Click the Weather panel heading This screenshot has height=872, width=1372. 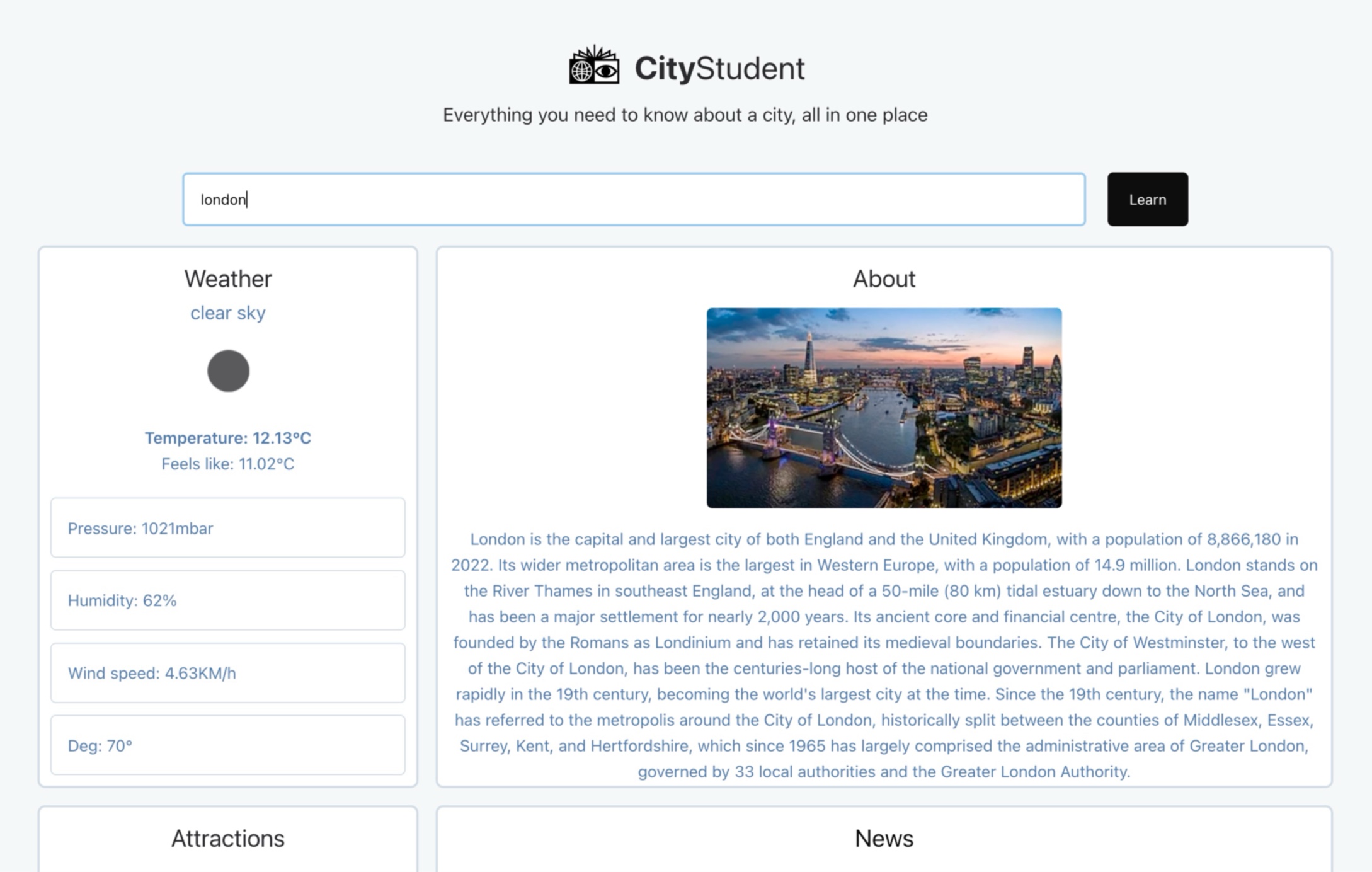tap(227, 278)
